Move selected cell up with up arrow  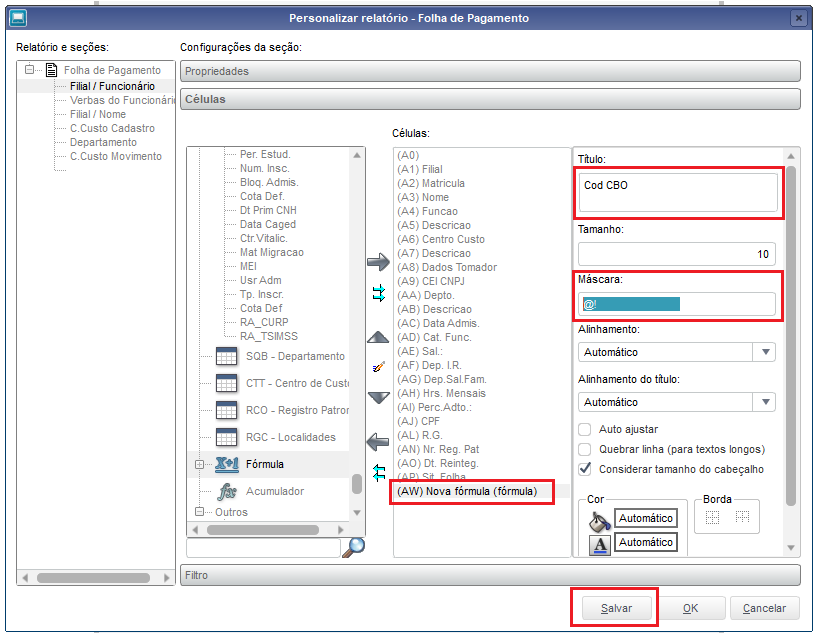378,337
